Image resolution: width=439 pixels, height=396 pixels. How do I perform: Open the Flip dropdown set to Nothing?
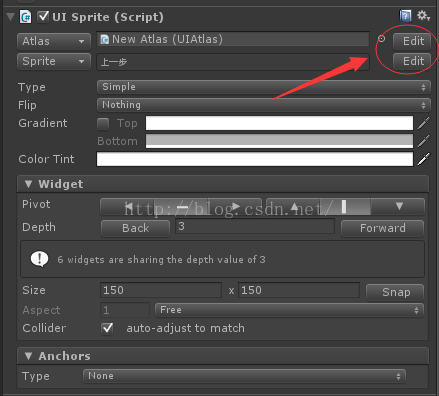(x=264, y=105)
